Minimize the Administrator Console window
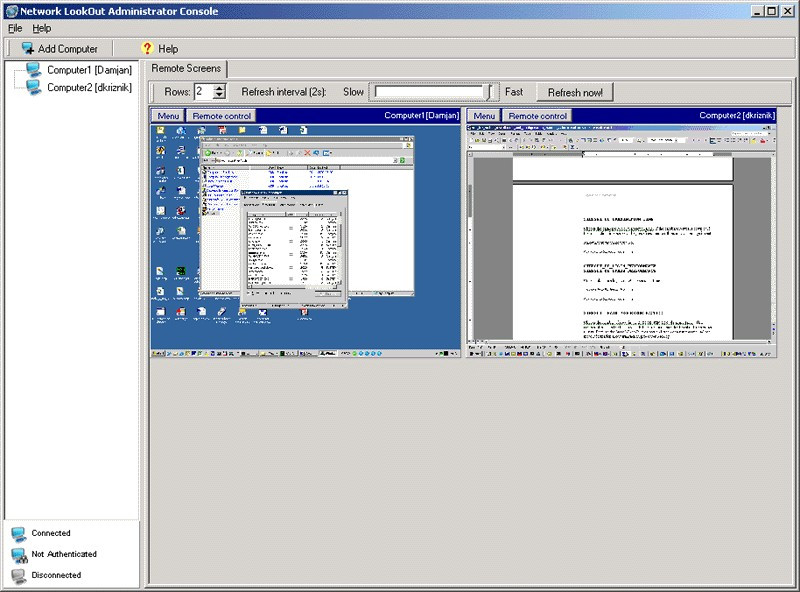 point(758,11)
